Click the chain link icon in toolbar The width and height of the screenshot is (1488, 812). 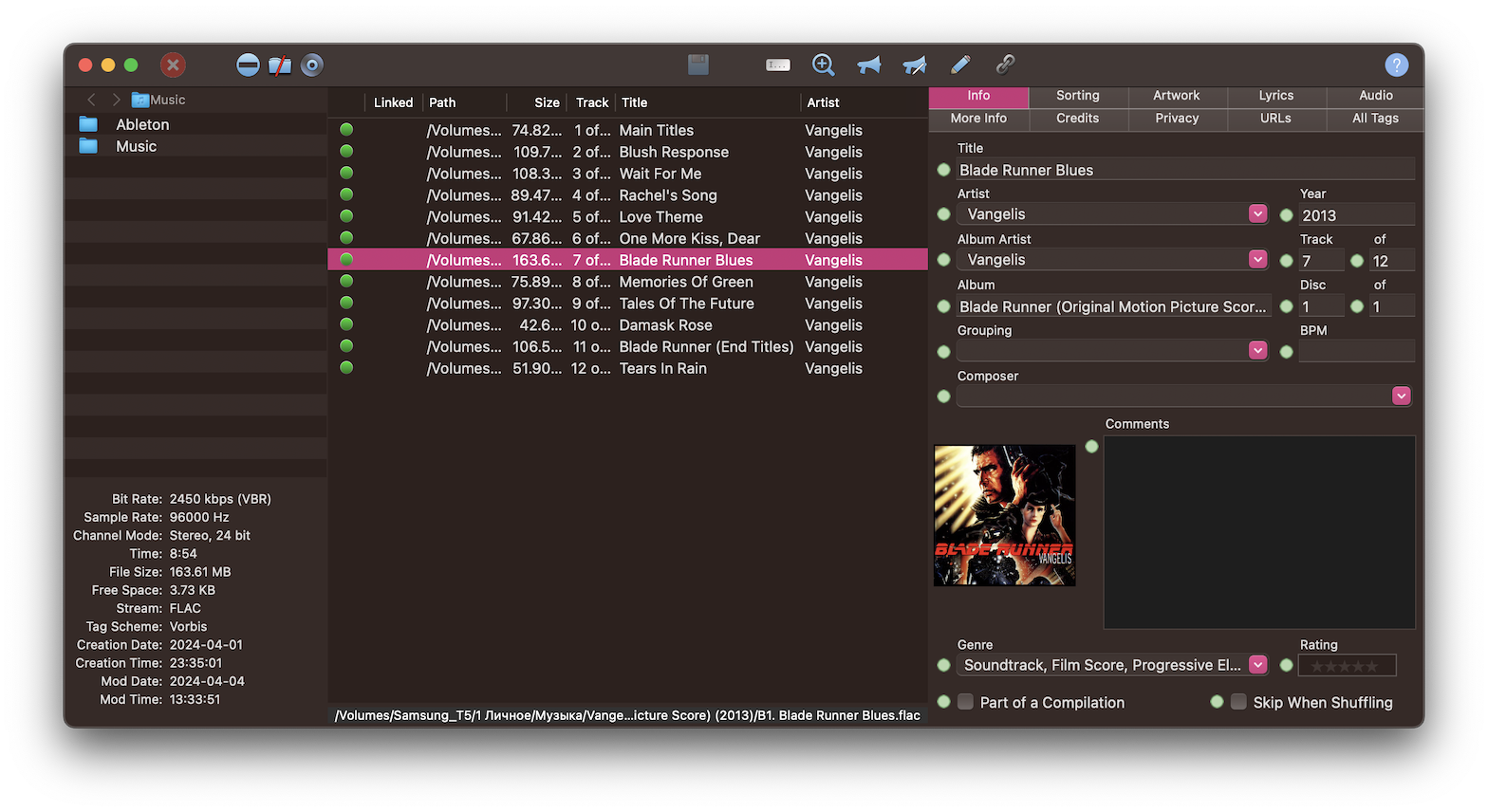pos(1006,65)
